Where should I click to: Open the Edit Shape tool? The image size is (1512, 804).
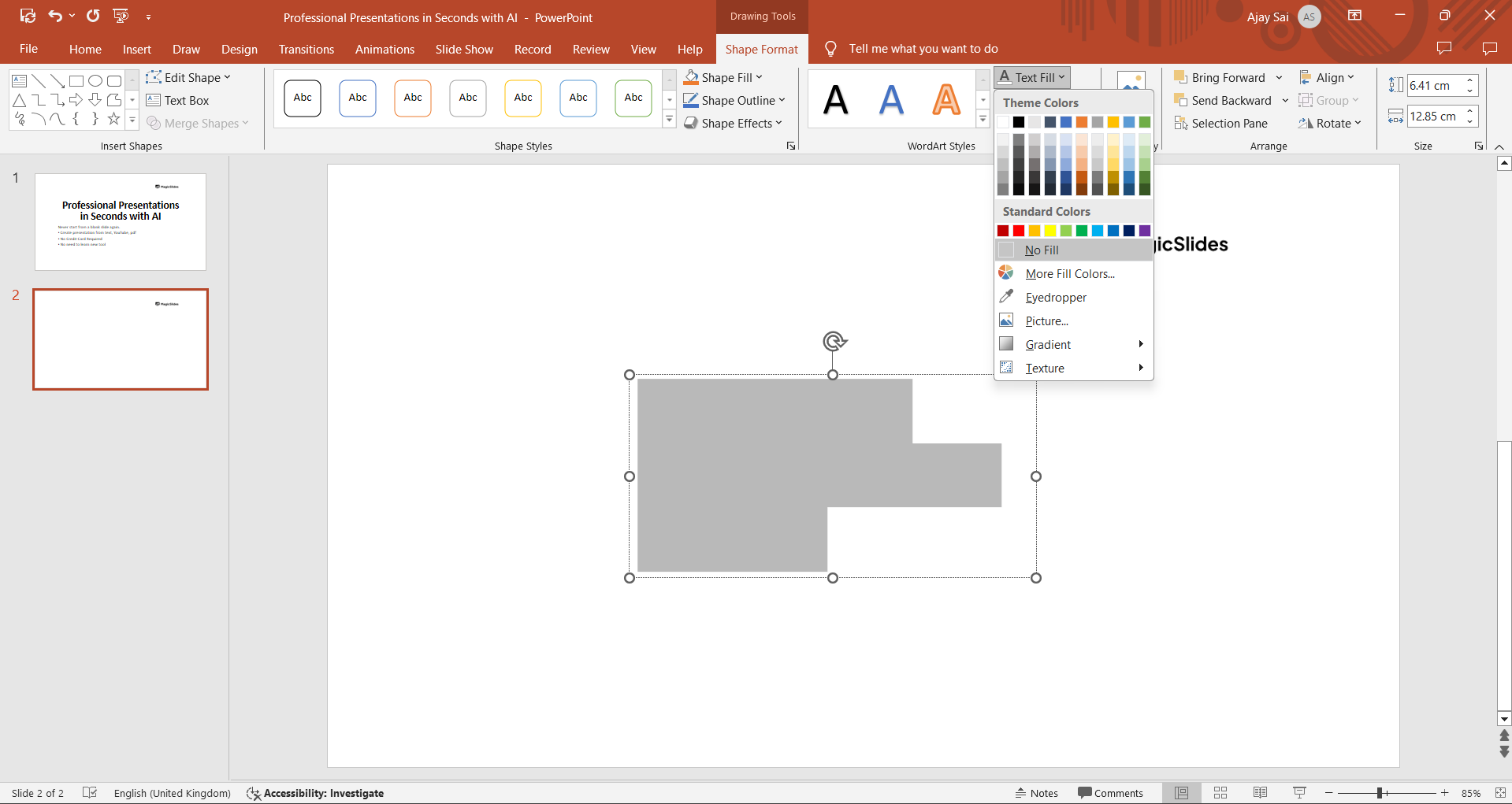[188, 77]
